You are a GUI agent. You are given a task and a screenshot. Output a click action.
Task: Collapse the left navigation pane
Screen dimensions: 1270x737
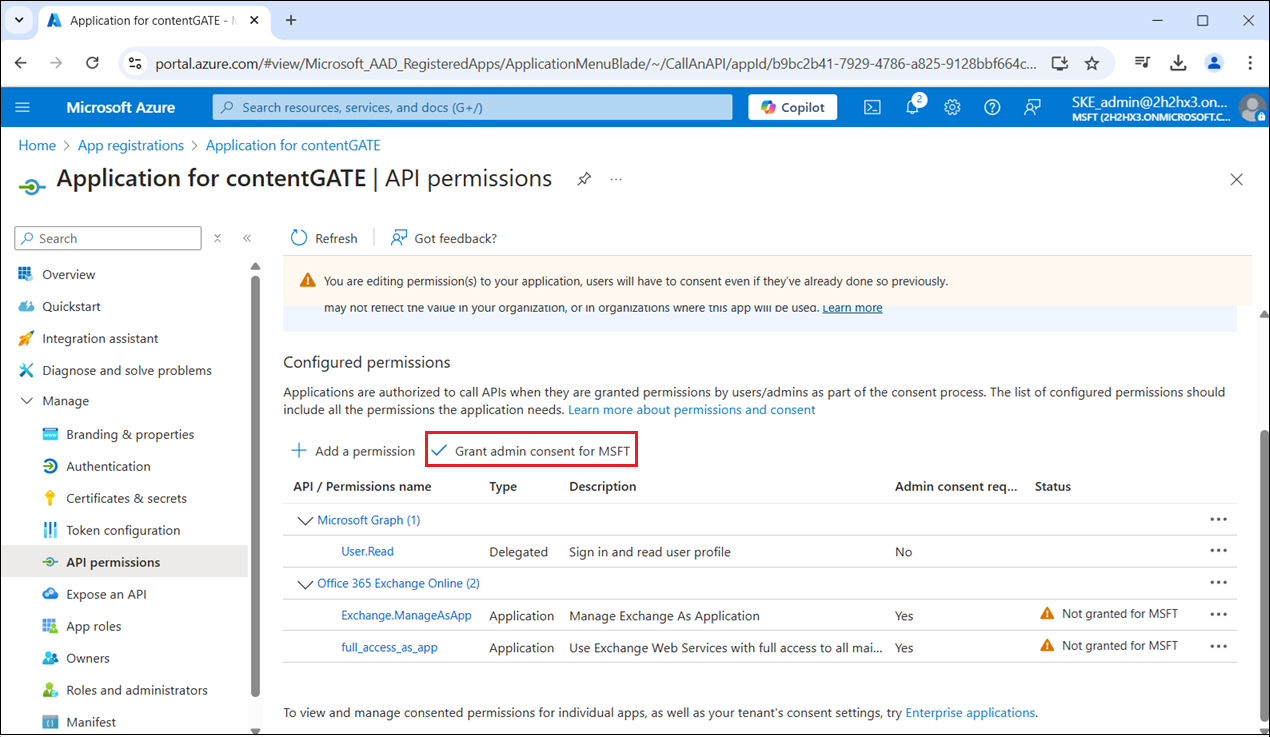247,238
